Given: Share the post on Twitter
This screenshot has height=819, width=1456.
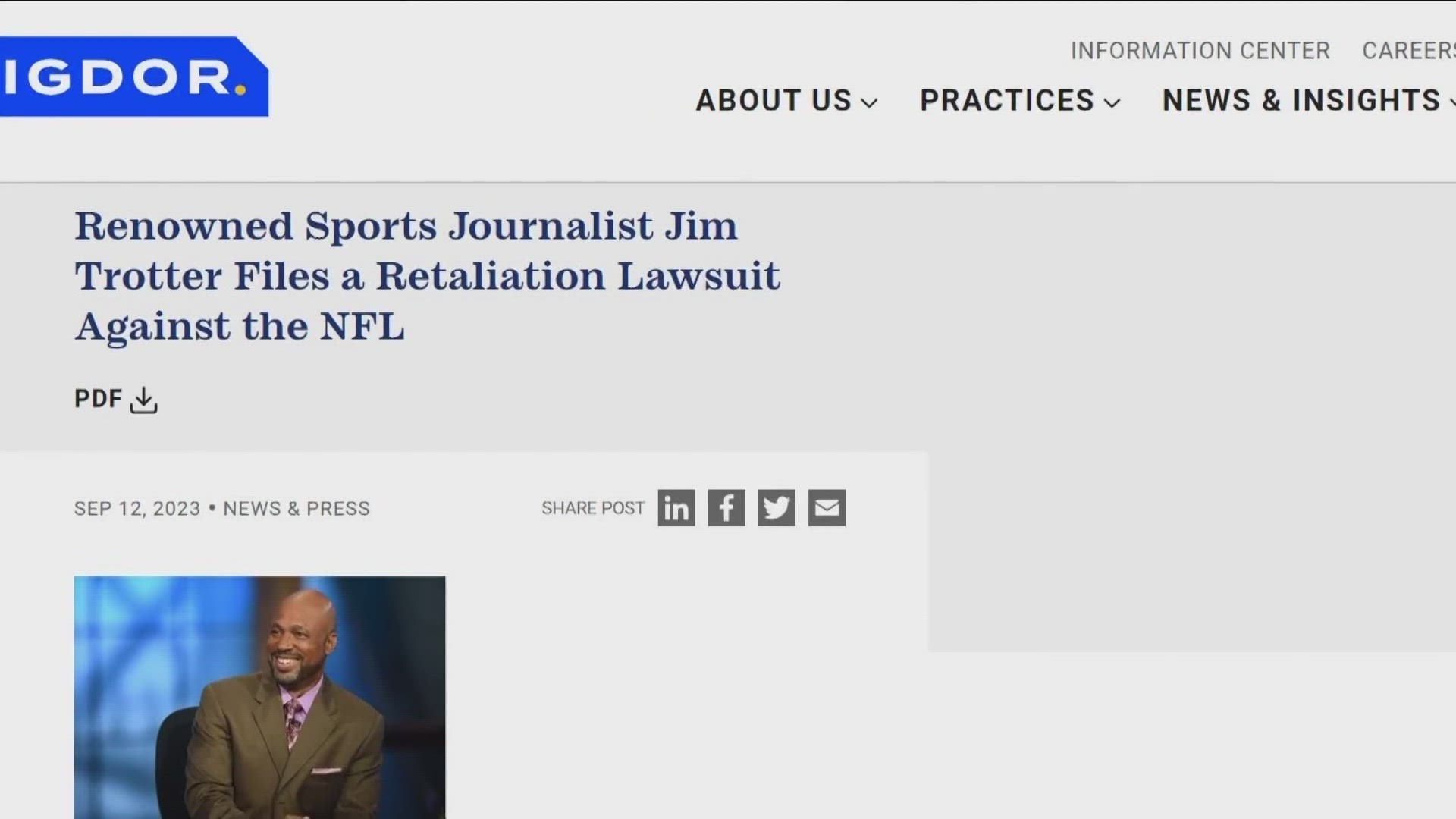Looking at the screenshot, I should pos(777,508).
